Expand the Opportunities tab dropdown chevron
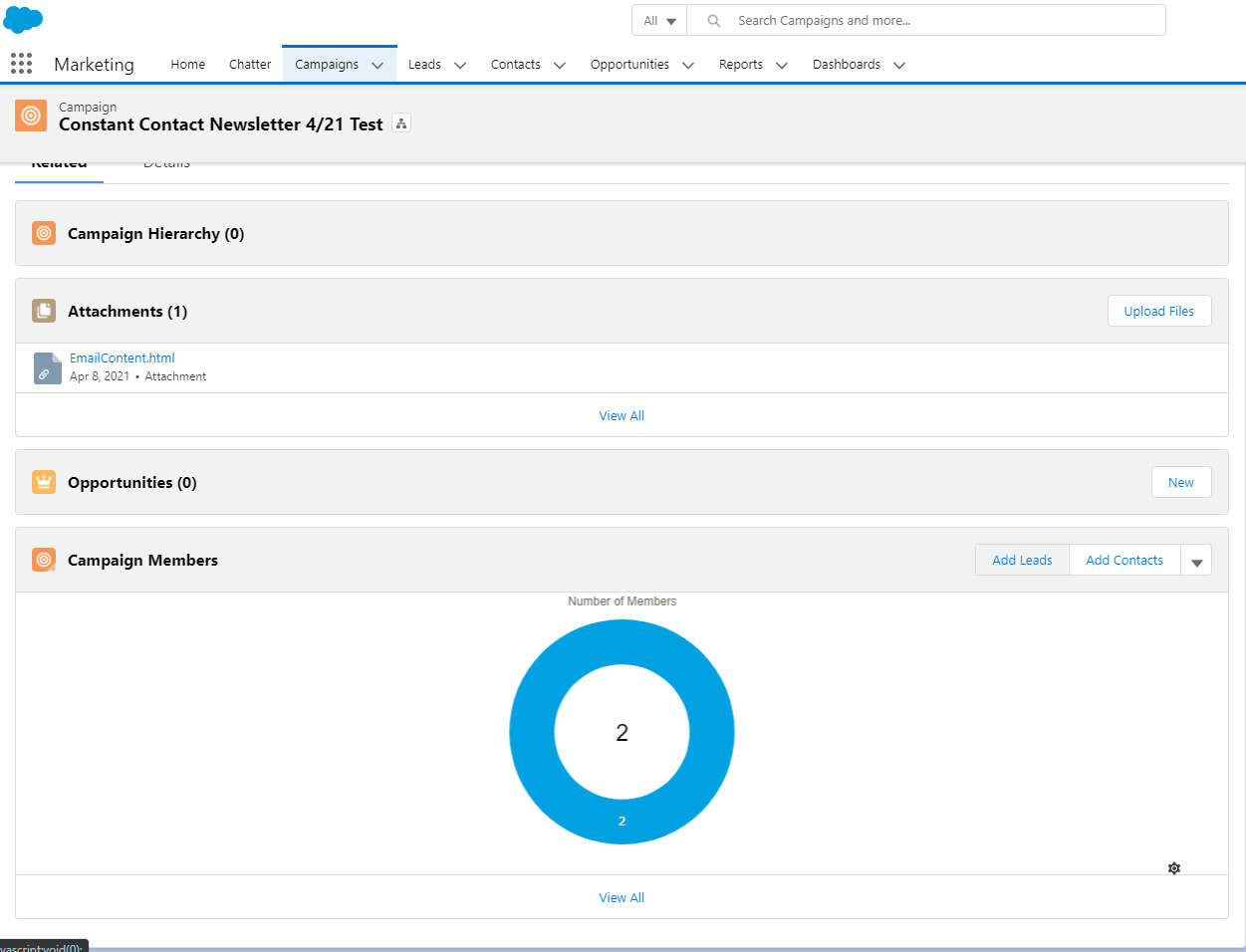 [688, 65]
